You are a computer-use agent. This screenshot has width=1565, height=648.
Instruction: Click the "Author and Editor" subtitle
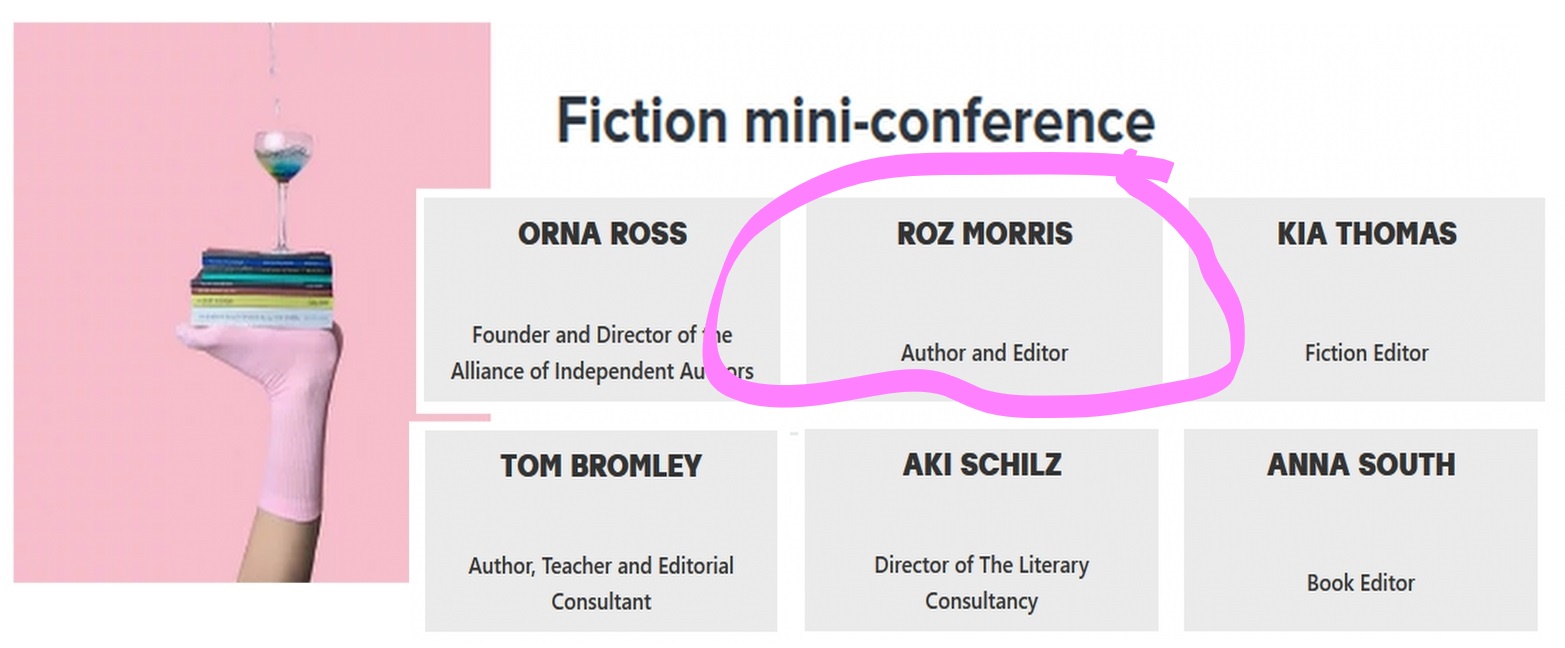point(984,353)
